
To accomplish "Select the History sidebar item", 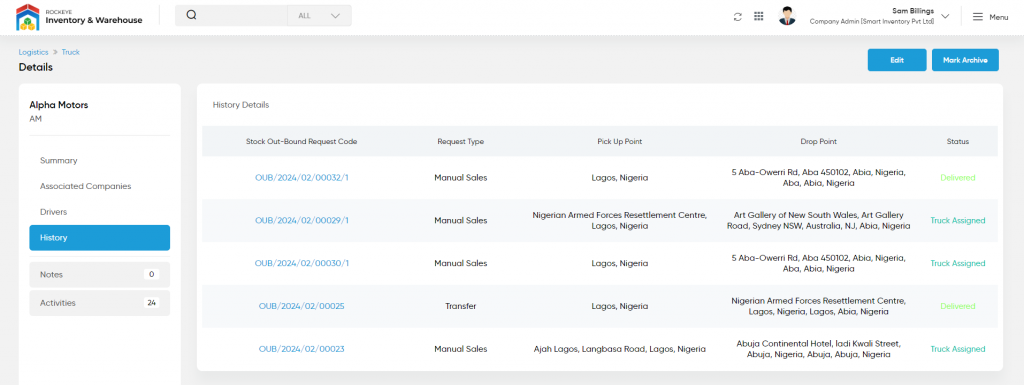I will (100, 238).
